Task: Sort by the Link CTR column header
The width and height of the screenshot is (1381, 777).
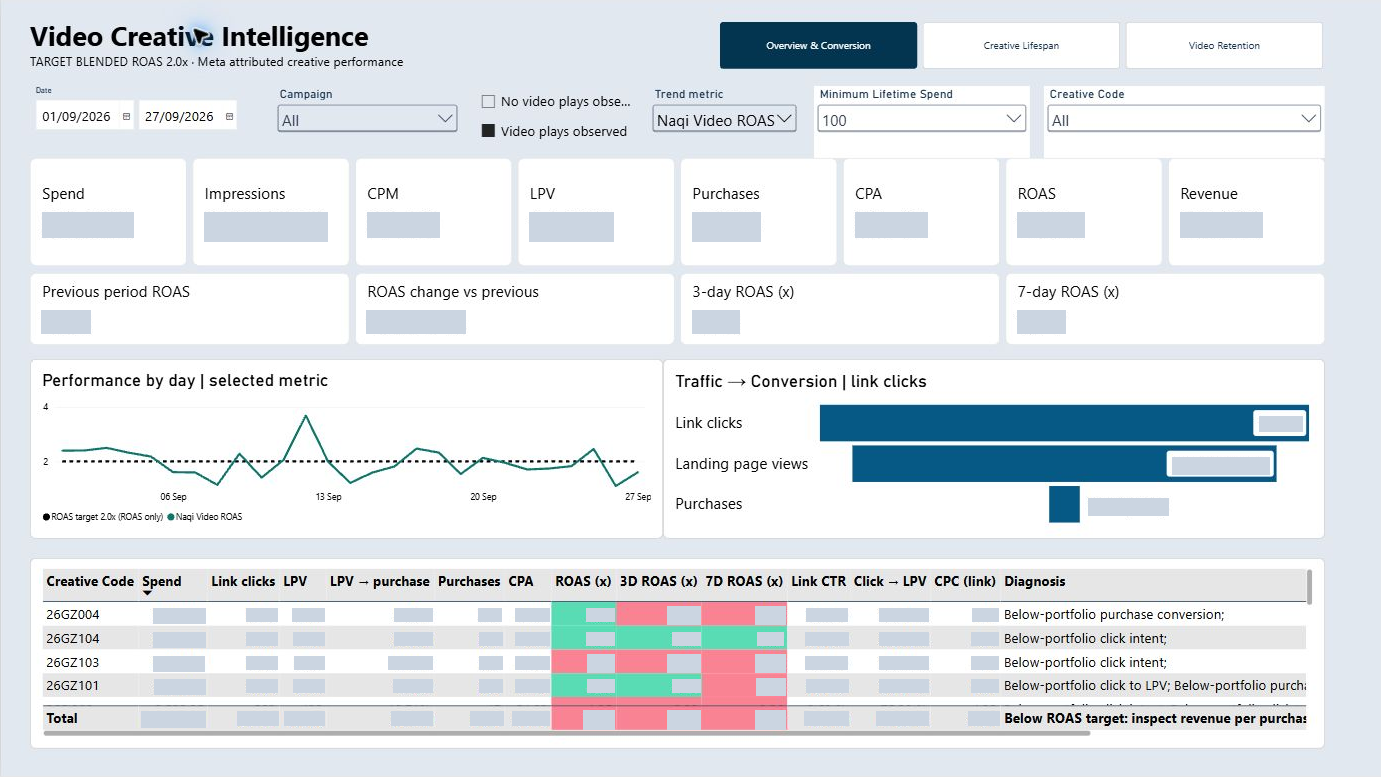Action: 818,581
